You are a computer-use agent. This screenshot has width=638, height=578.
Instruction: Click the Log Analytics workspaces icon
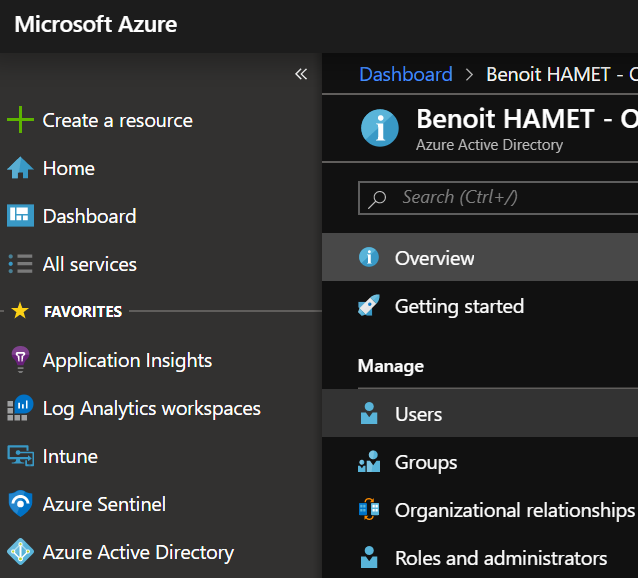pos(20,408)
